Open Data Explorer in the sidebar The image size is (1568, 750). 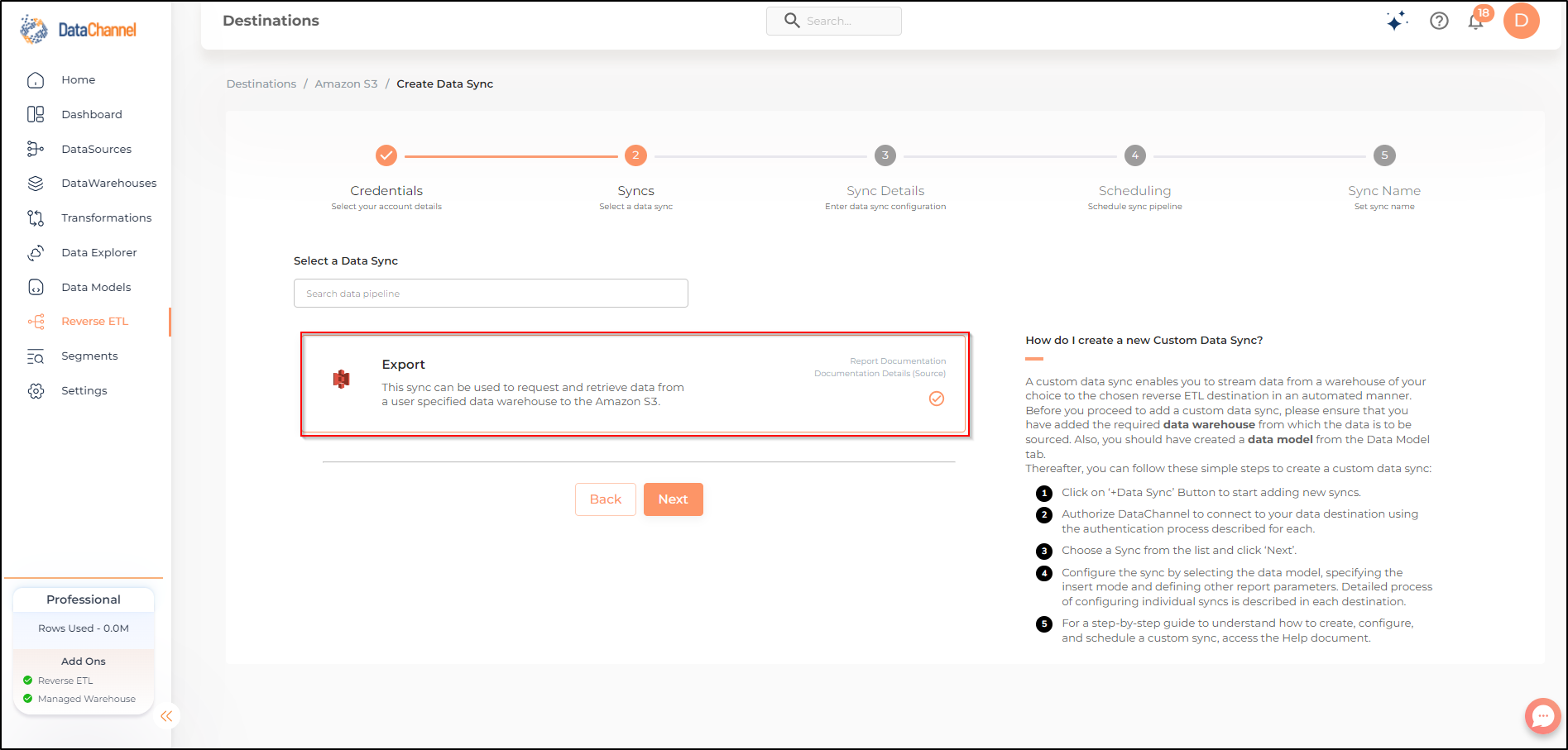(x=99, y=253)
